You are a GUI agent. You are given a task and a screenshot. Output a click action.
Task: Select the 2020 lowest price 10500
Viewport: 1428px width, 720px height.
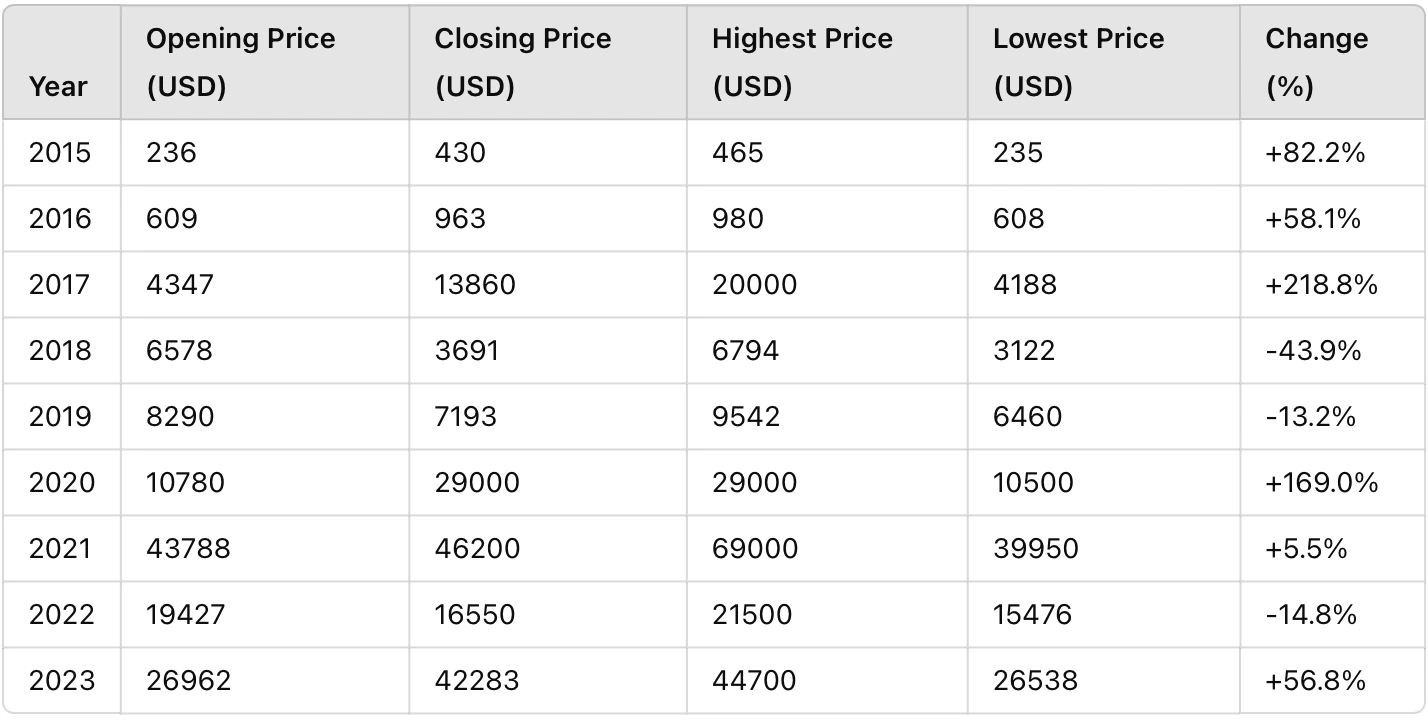tap(1033, 483)
